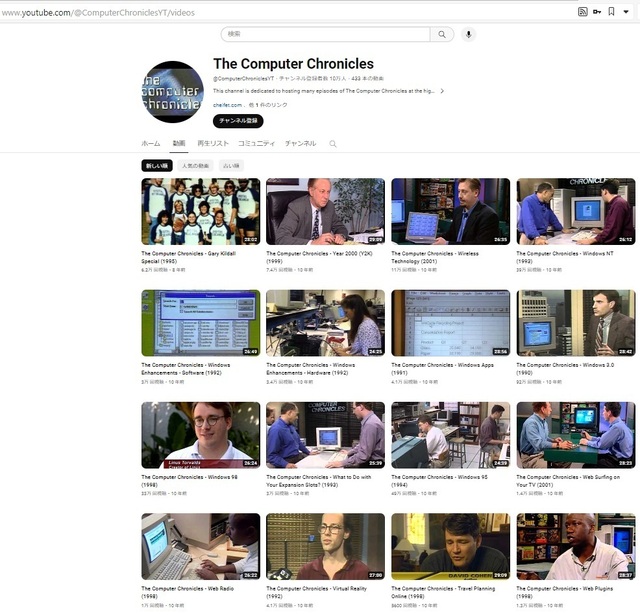640x615 pixels.
Task: Open the チャンネル tab
Action: [x=300, y=143]
